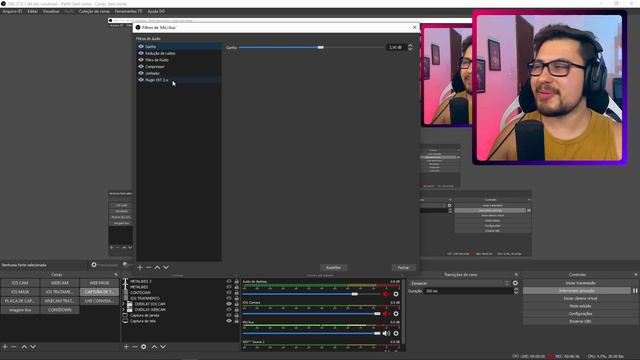
Task: Select the Limitador filter row
Action: [x=179, y=73]
